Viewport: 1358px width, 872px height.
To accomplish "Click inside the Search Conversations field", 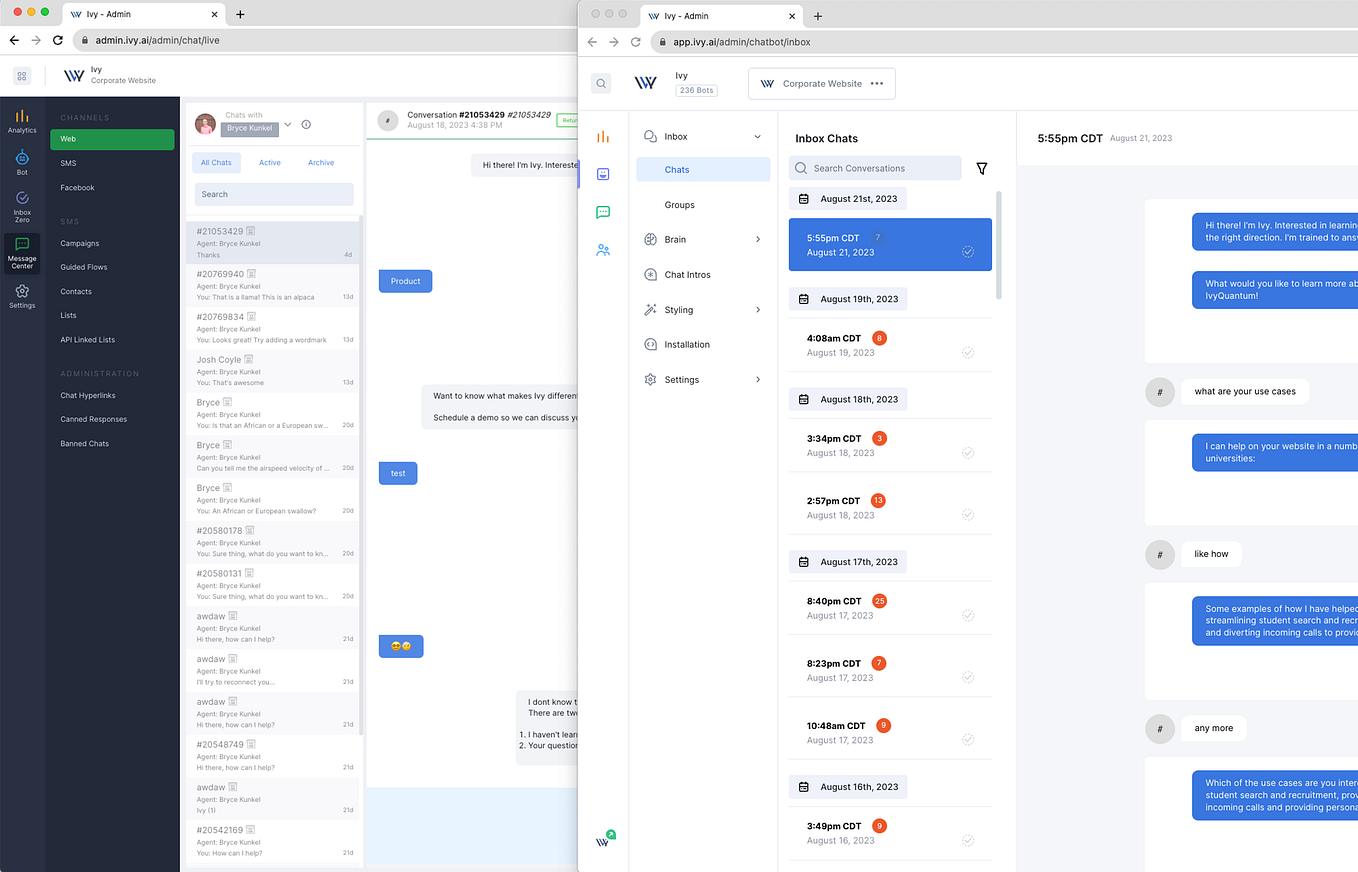I will pyautogui.click(x=875, y=168).
